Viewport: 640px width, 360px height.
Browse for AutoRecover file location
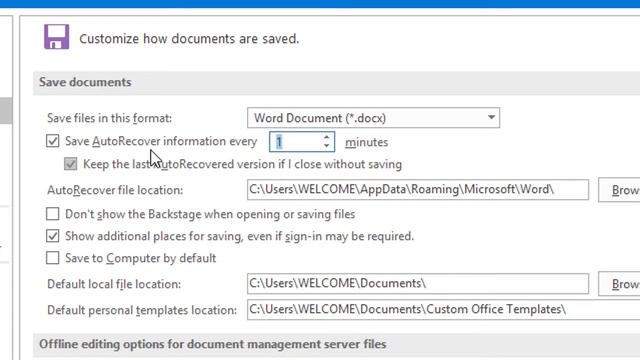pyautogui.click(x=619, y=190)
